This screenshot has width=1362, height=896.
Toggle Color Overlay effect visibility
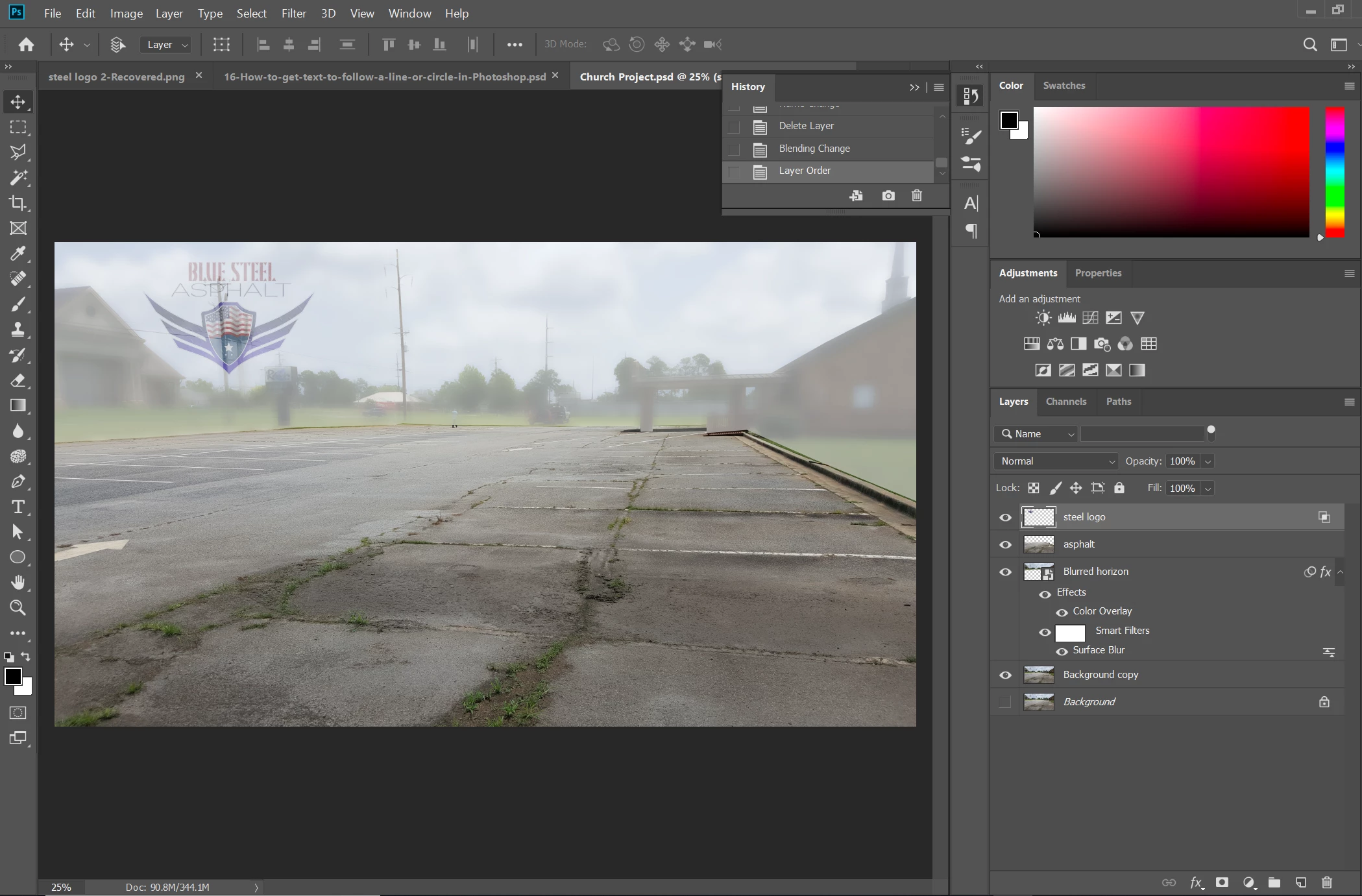(x=1062, y=612)
